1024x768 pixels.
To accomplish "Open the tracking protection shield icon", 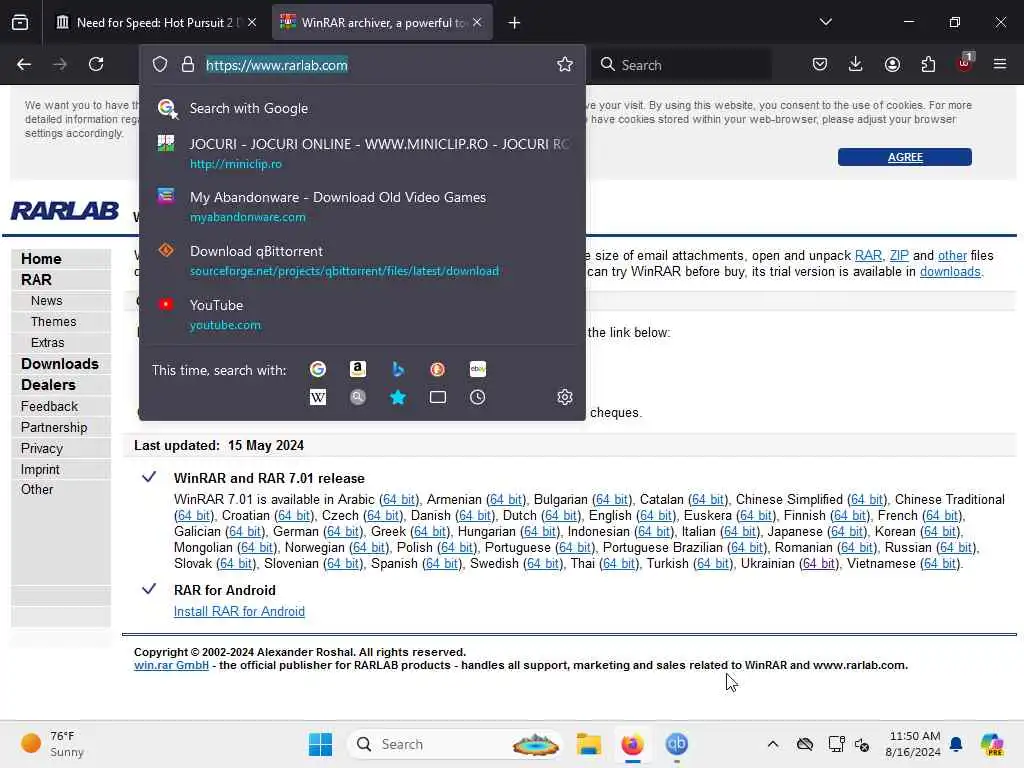I will (160, 65).
